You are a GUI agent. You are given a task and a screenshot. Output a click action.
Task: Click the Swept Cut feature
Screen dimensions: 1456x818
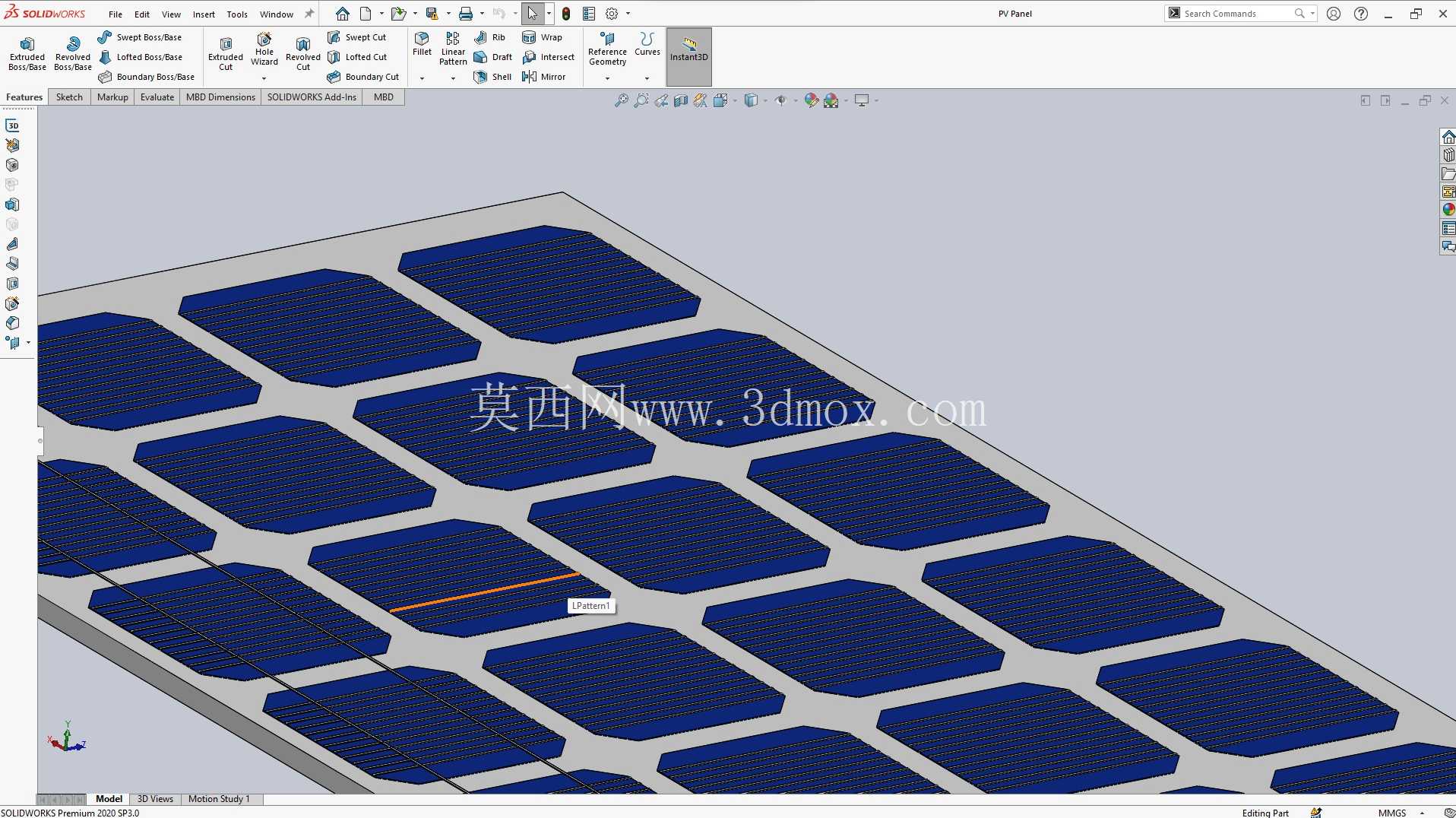[x=357, y=37]
